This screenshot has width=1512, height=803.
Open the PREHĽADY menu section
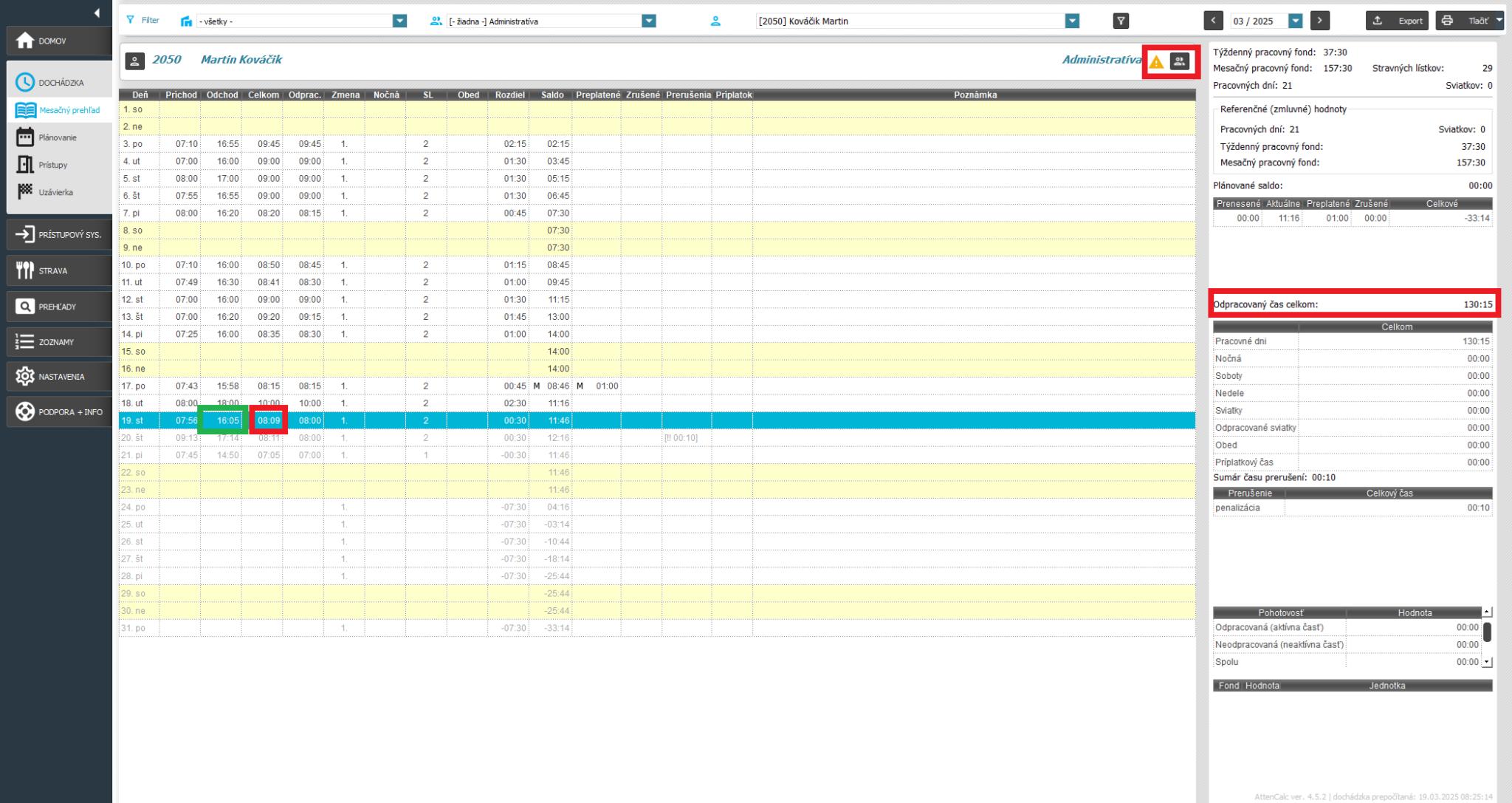point(56,307)
